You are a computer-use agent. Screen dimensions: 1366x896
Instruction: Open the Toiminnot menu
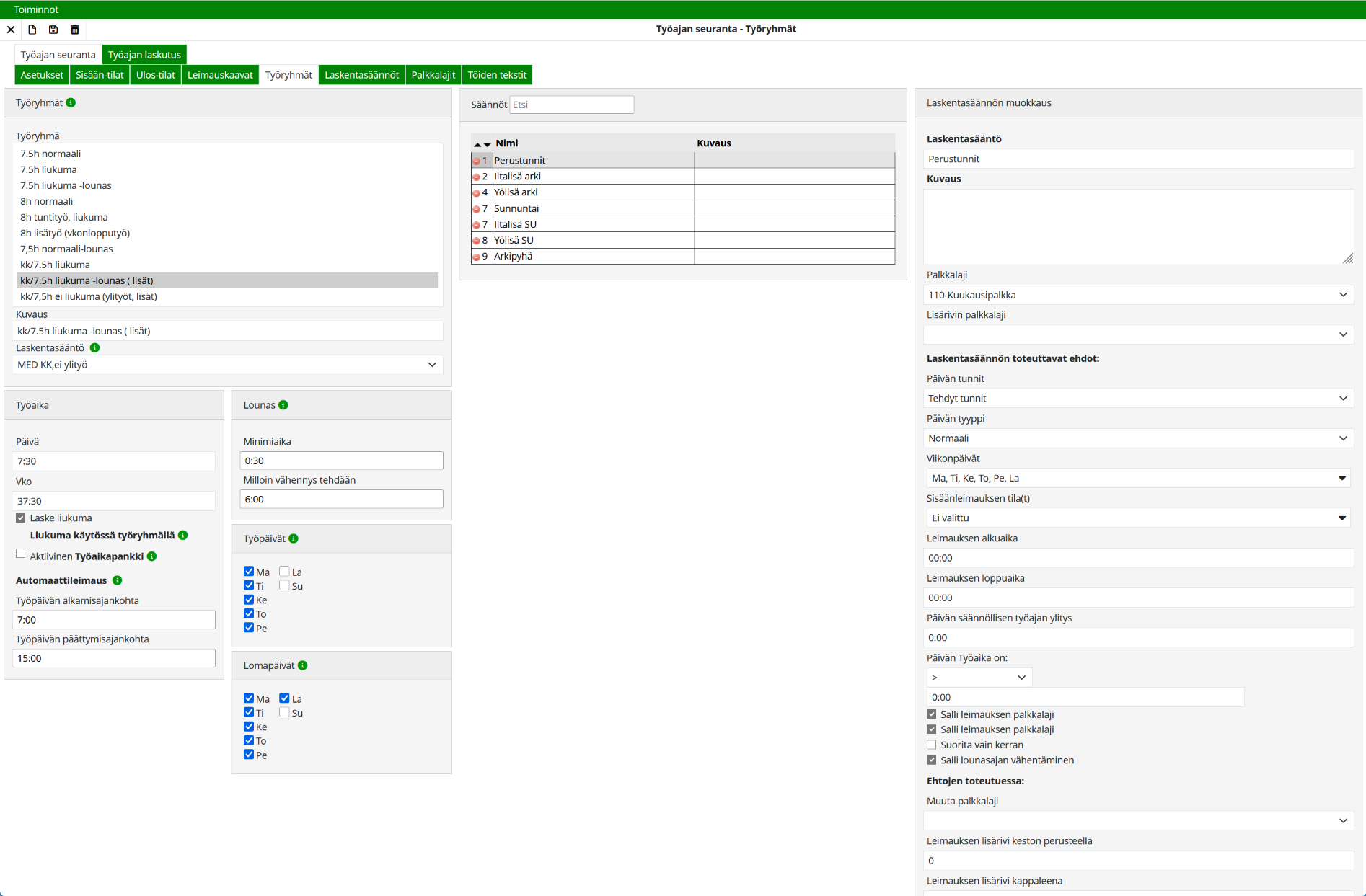coord(36,9)
